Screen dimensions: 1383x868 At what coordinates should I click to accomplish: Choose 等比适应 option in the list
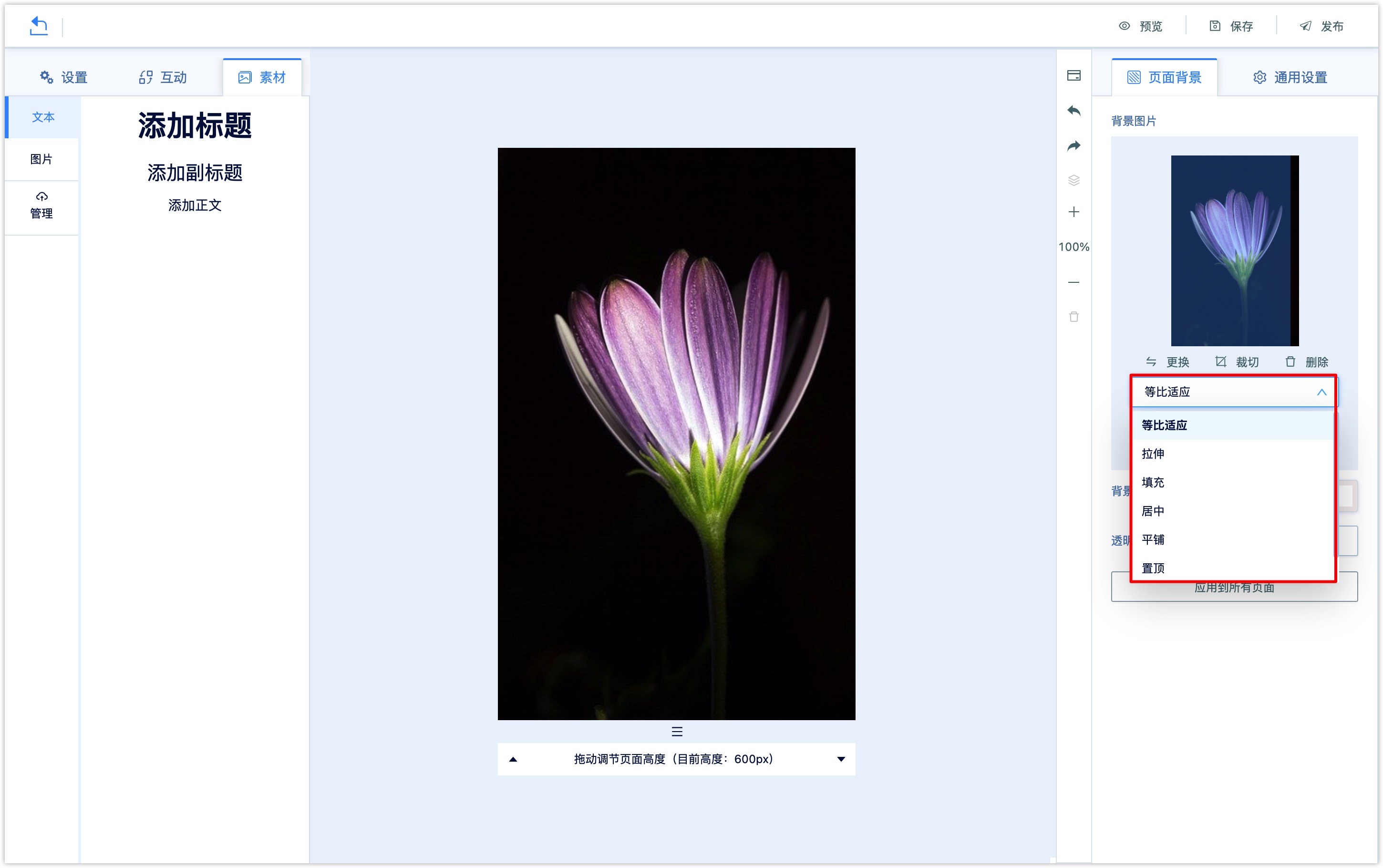(1233, 425)
